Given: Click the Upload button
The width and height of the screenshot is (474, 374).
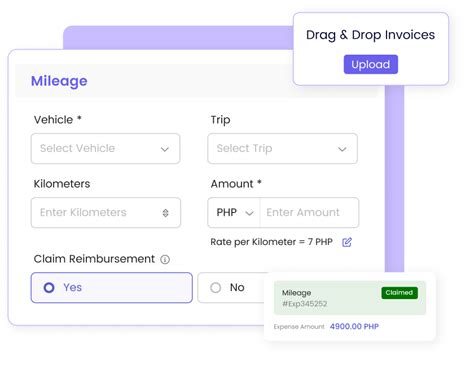Looking at the screenshot, I should [371, 64].
